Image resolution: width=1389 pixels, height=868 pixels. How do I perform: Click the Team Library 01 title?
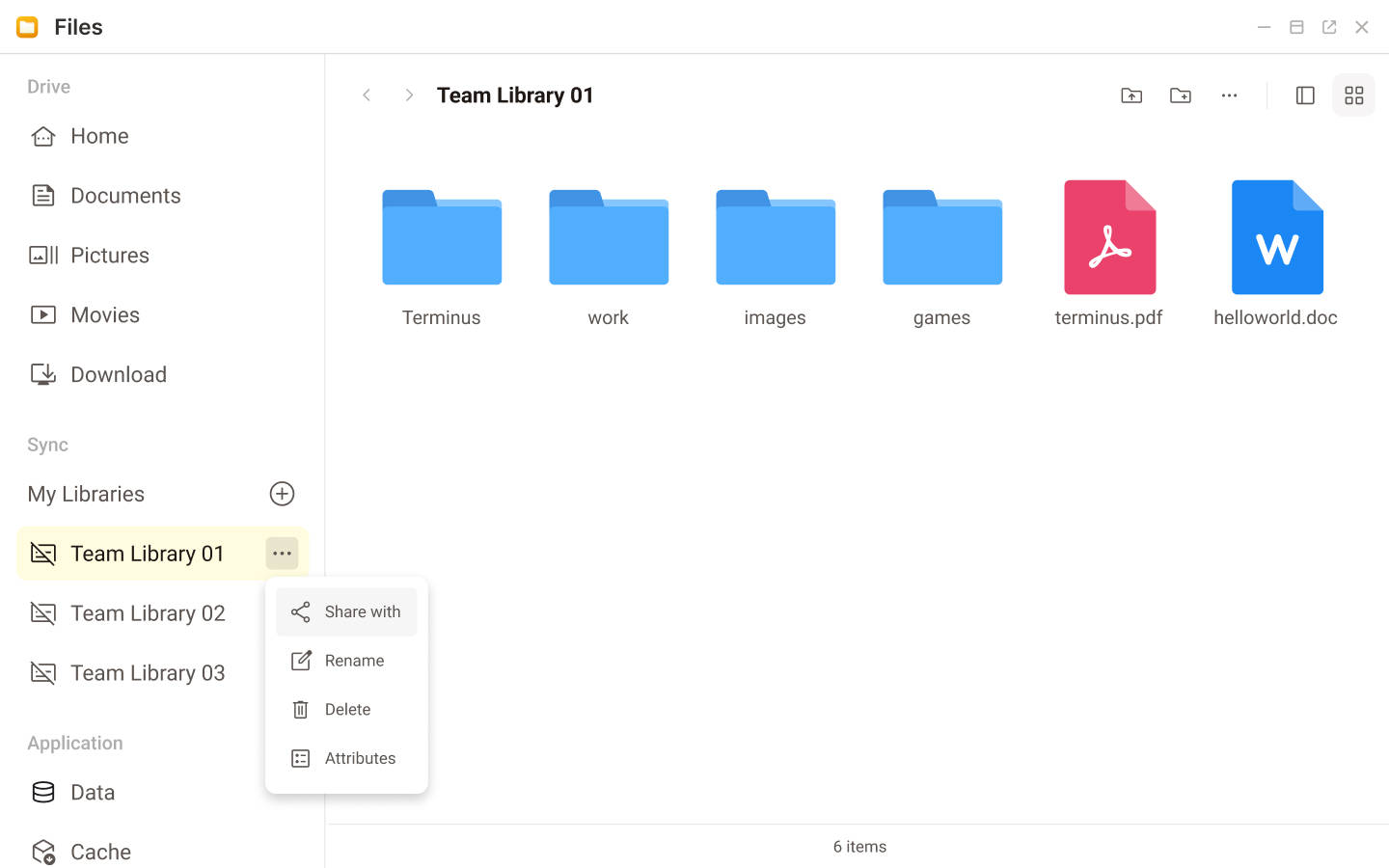click(515, 95)
